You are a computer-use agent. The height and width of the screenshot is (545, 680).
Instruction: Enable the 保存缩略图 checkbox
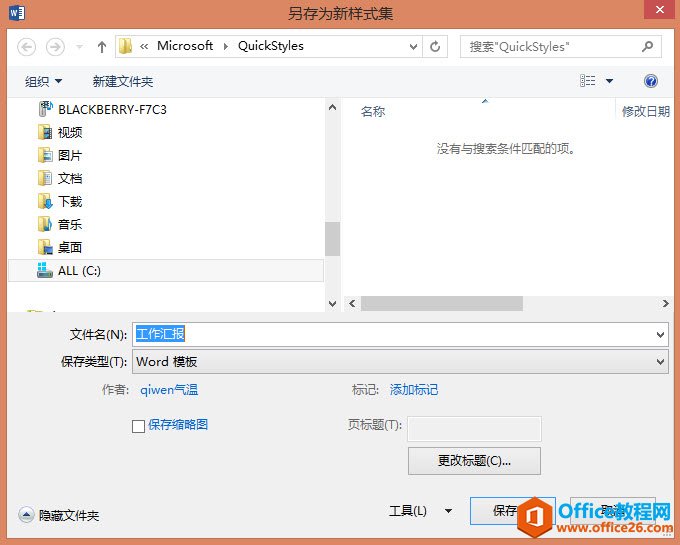[x=138, y=426]
